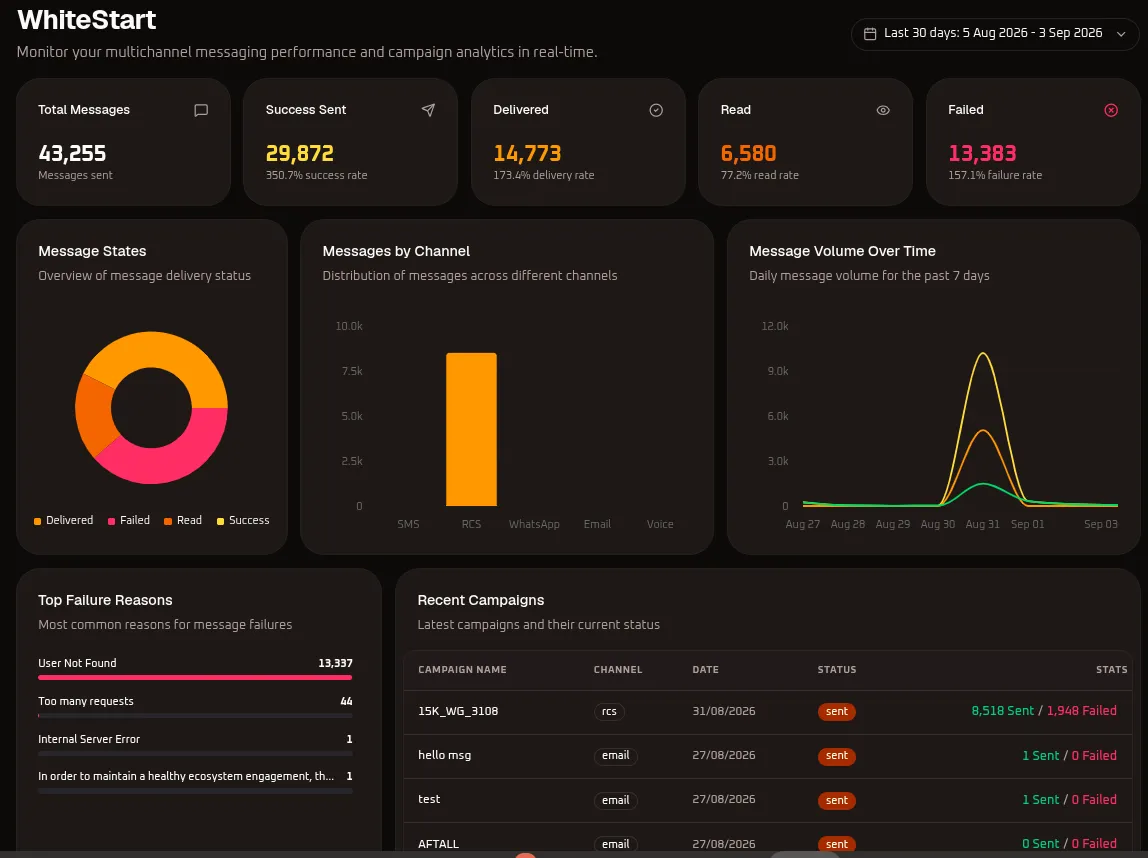The width and height of the screenshot is (1148, 858).
Task: Select the Internal Server Error row
Action: click(195, 744)
